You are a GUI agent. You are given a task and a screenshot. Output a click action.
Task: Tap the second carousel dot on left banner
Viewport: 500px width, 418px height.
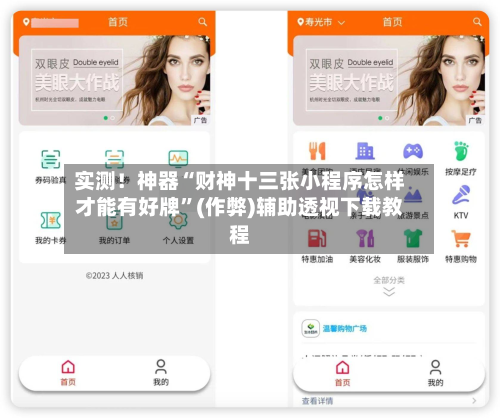(x=113, y=118)
